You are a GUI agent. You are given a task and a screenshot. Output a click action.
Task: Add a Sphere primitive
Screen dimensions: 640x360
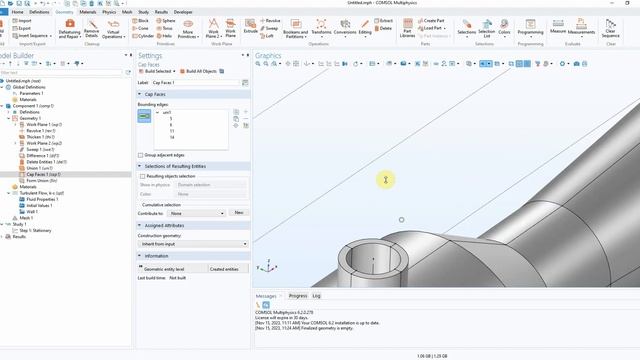tap(166, 21)
